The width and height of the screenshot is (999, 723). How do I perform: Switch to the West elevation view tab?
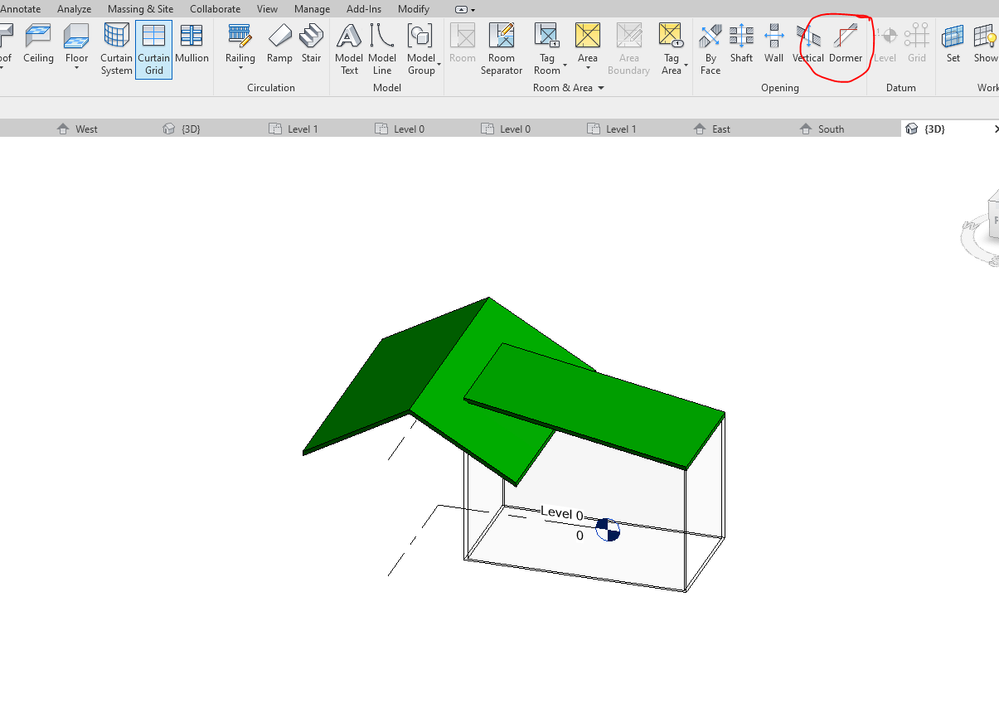tap(77, 129)
